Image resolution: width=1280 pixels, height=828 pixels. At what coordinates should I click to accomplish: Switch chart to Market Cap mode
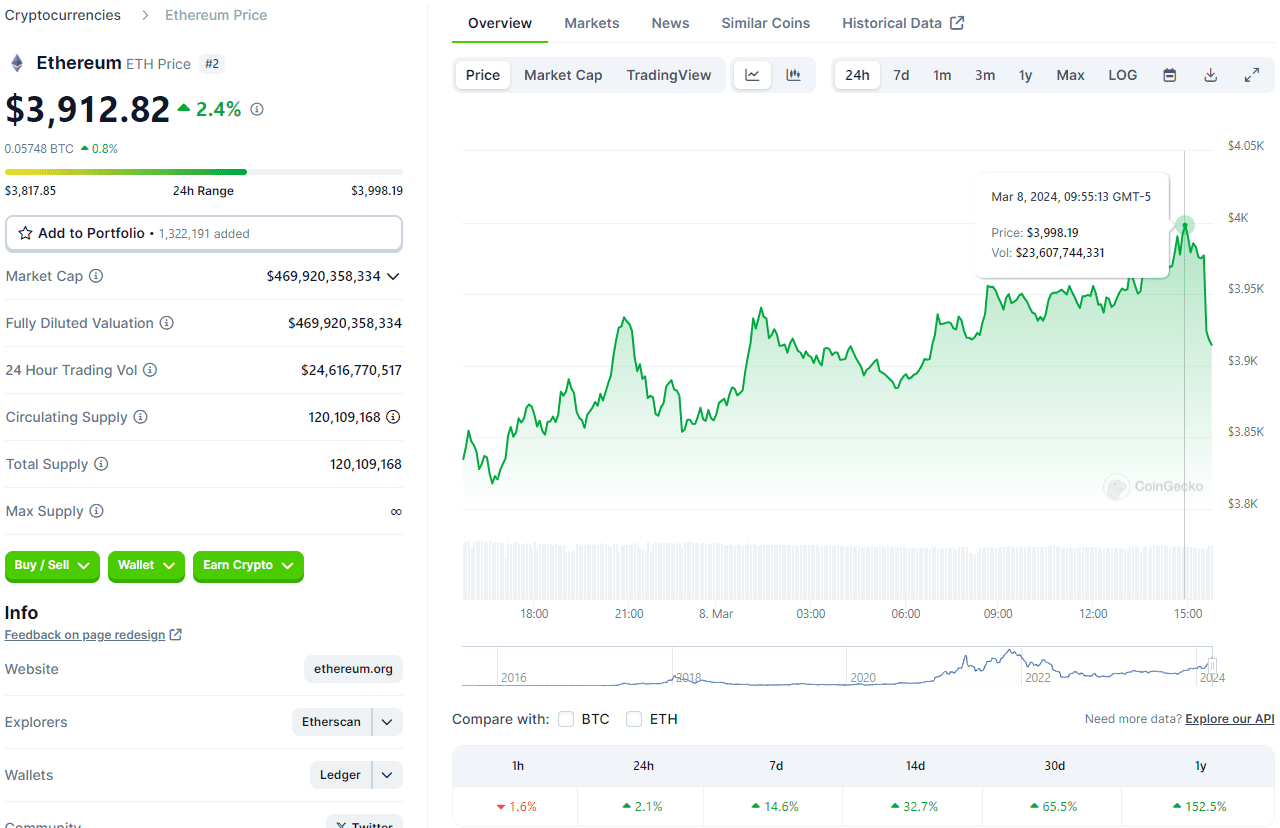563,75
